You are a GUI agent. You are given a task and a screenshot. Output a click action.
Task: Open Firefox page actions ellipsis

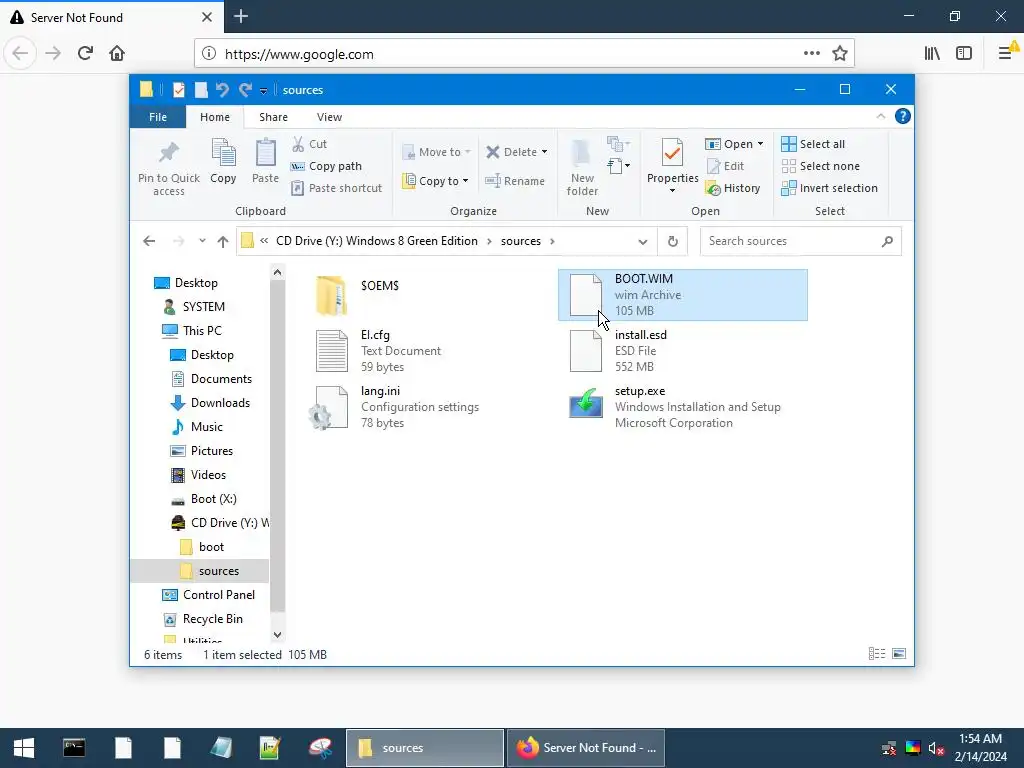click(x=812, y=54)
